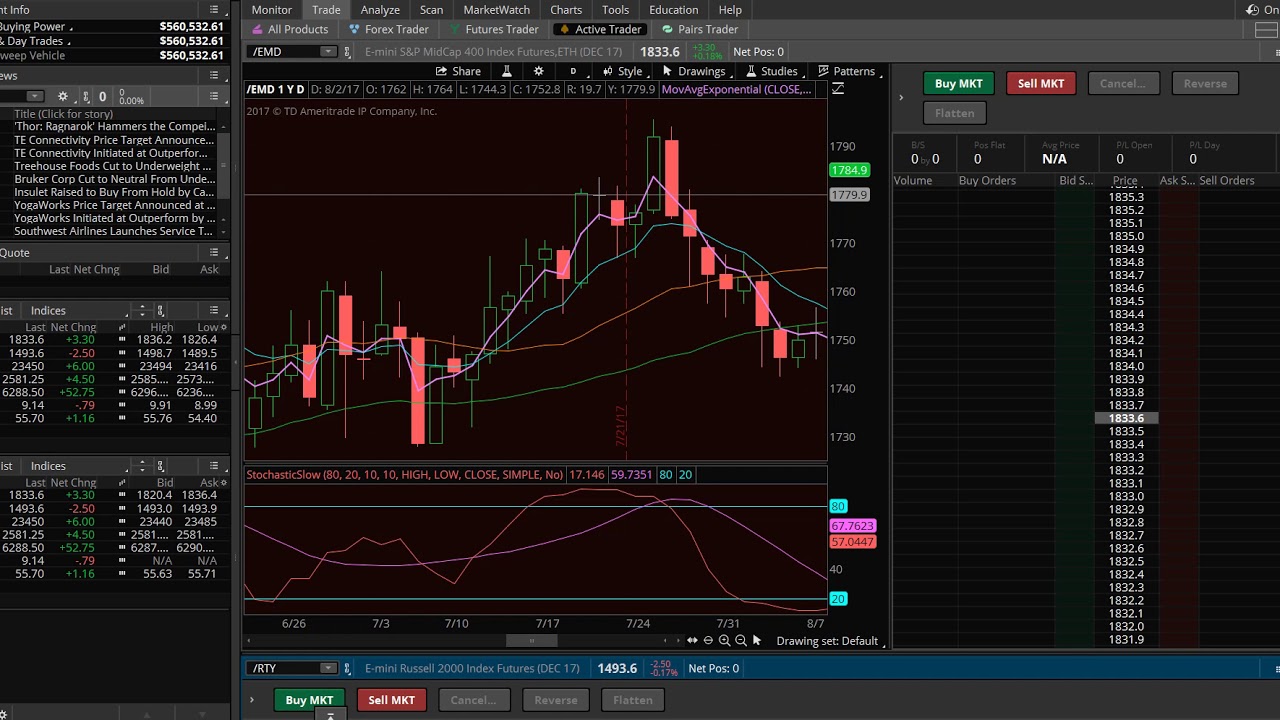Viewport: 1280px width, 720px height.
Task: Switch to the Analyze tab
Action: click(380, 10)
